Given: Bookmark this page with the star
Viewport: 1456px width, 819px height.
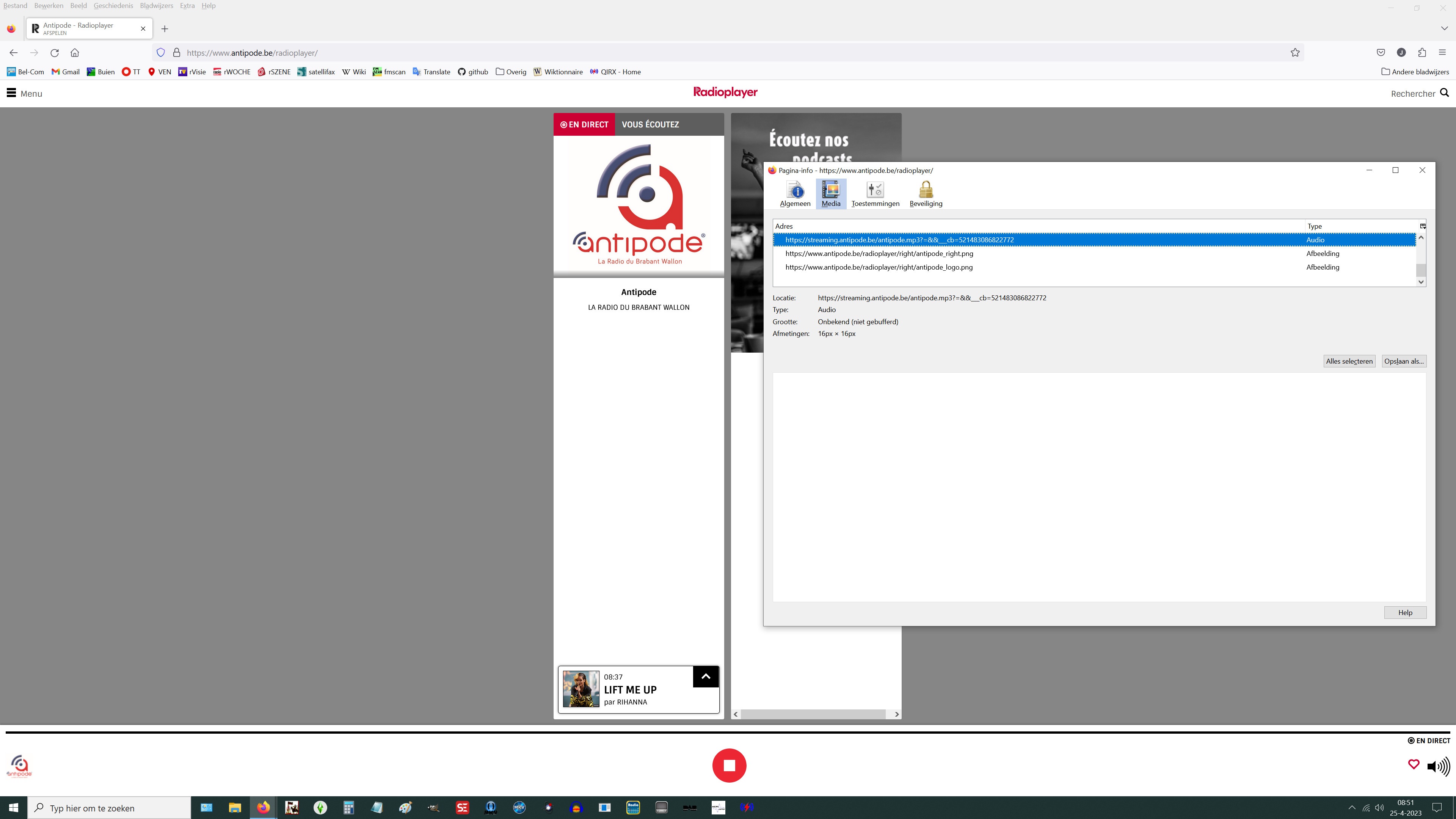Looking at the screenshot, I should click(1295, 53).
